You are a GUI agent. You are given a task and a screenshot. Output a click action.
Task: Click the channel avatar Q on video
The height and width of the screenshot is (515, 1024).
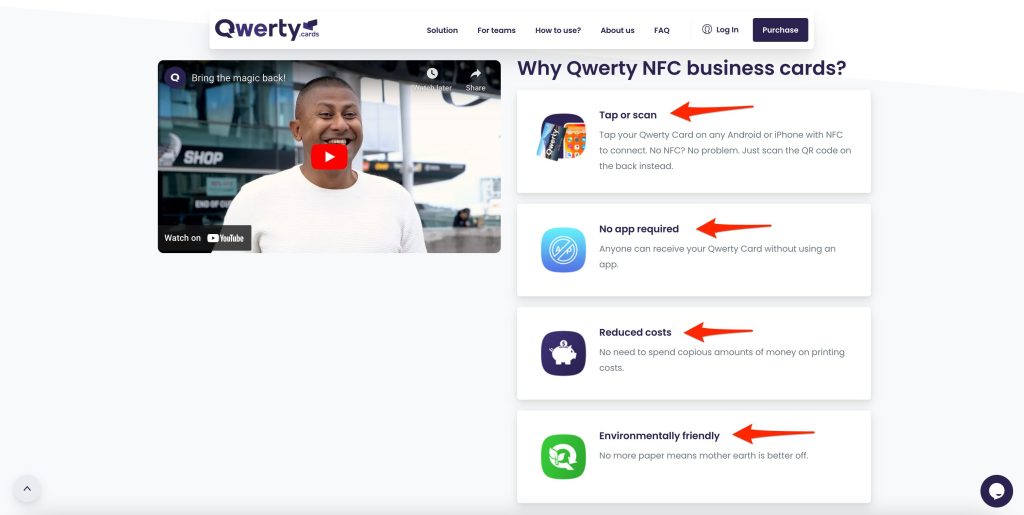(174, 78)
